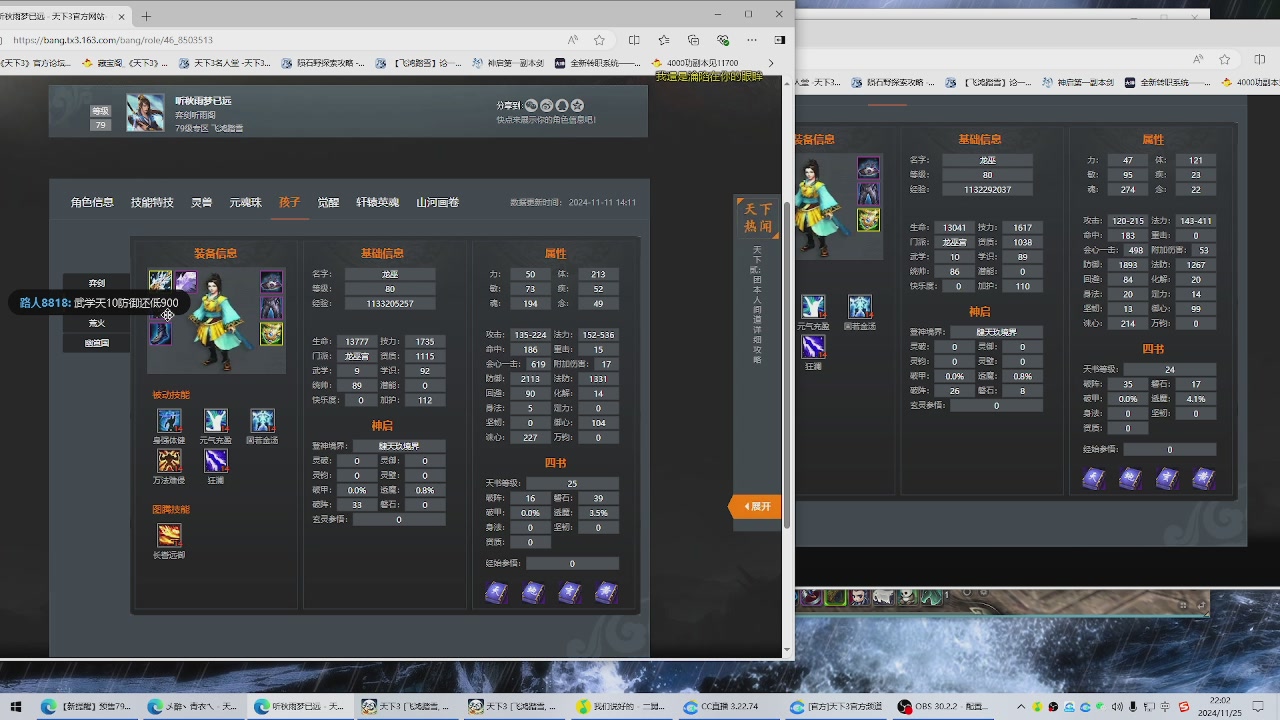The image size is (1280, 720).
Task: Click 狂澜 icon in the right window
Action: click(x=813, y=347)
